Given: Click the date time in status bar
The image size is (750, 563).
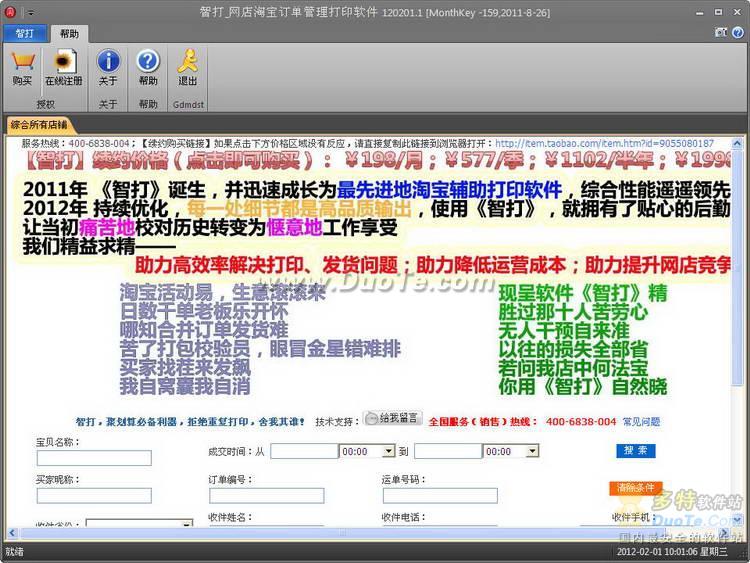Looking at the screenshot, I should 672,552.
